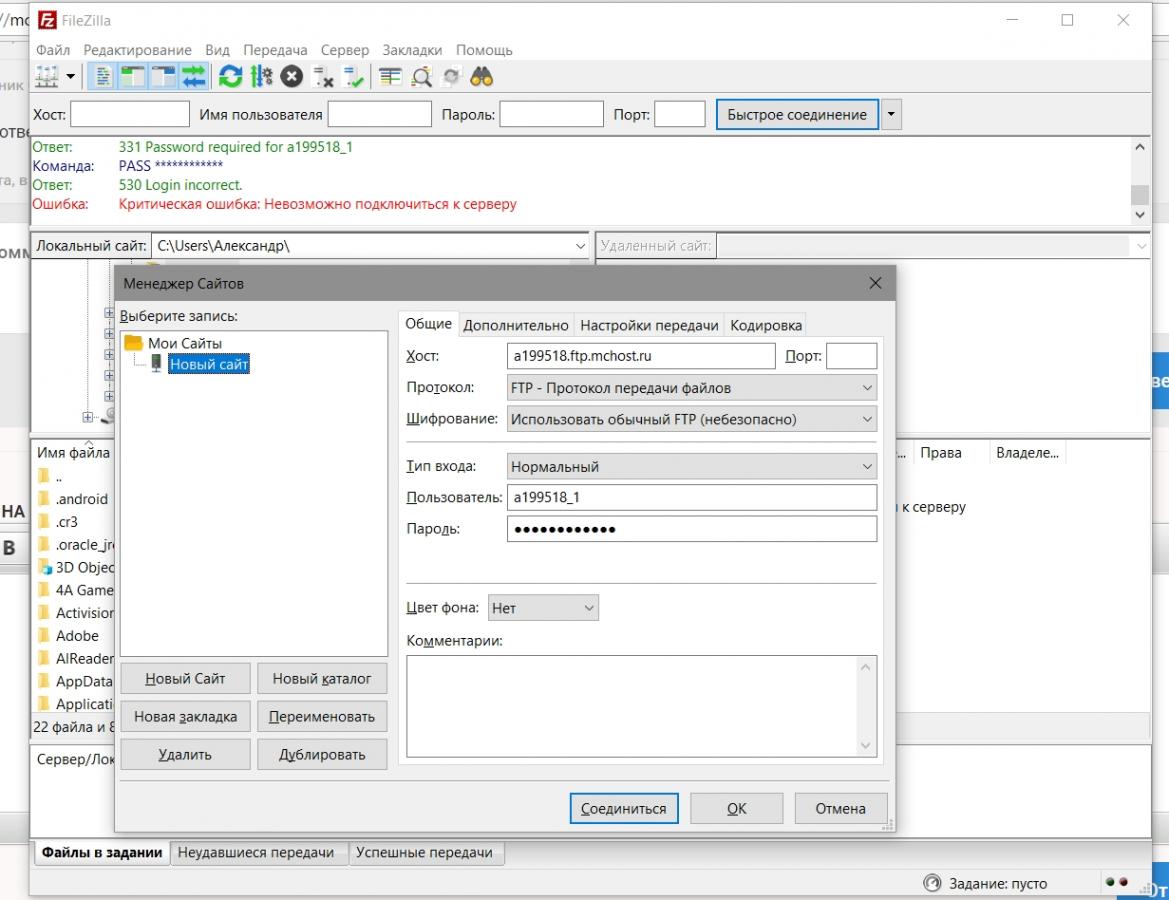Viewport: 1169px width, 900px height.
Task: Open the Вид menu
Action: (x=217, y=50)
